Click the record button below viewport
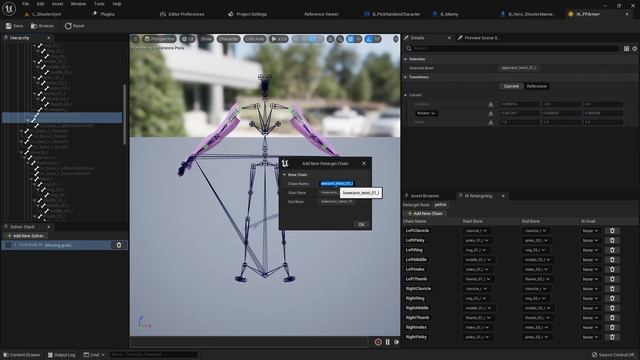The height and width of the screenshot is (360, 640). pyautogui.click(x=378, y=342)
